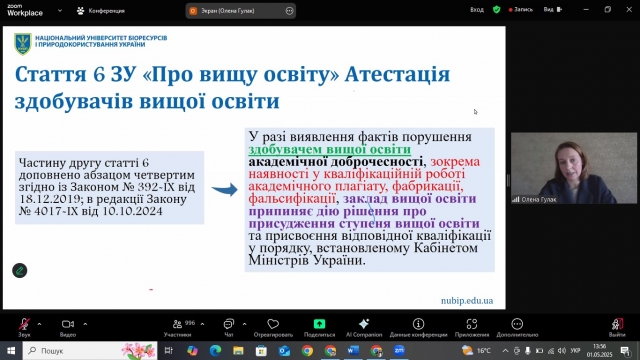Expand video options arrow next to Видео
The height and width of the screenshot is (360, 640).
pos(85,324)
